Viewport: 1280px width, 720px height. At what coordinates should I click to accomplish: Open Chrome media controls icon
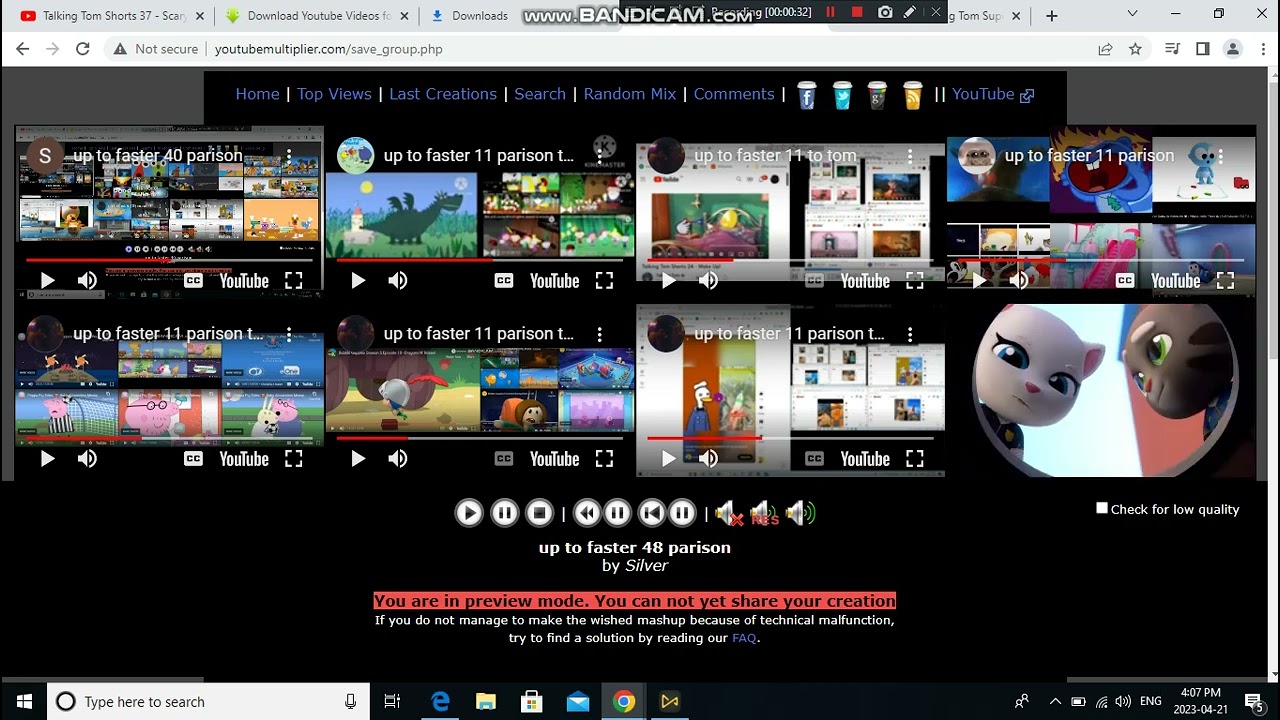(x=1173, y=49)
